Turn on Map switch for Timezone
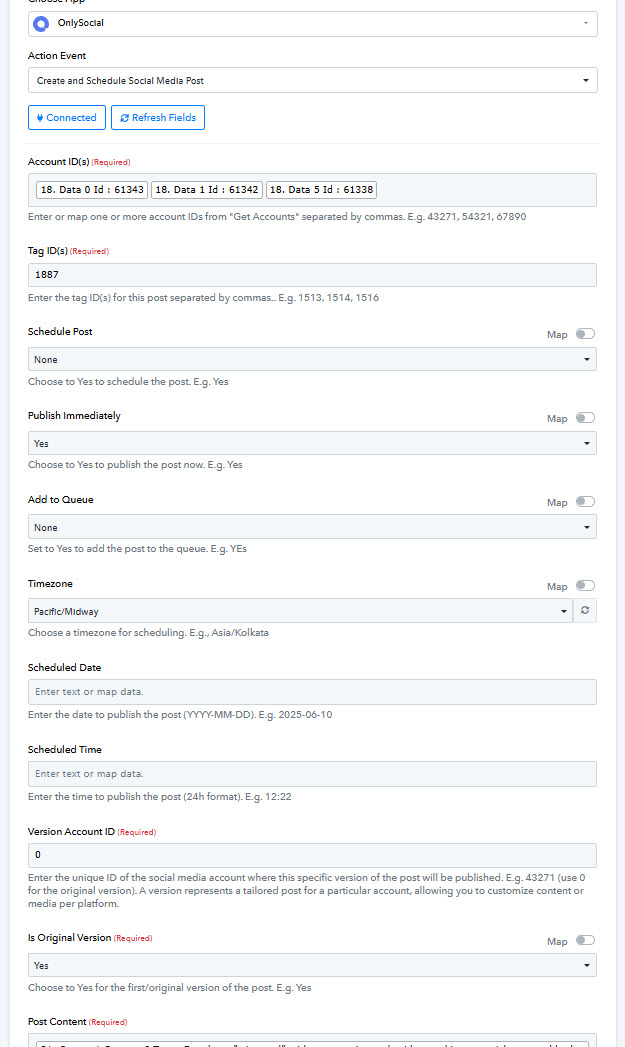This screenshot has width=625, height=1047. point(585,586)
